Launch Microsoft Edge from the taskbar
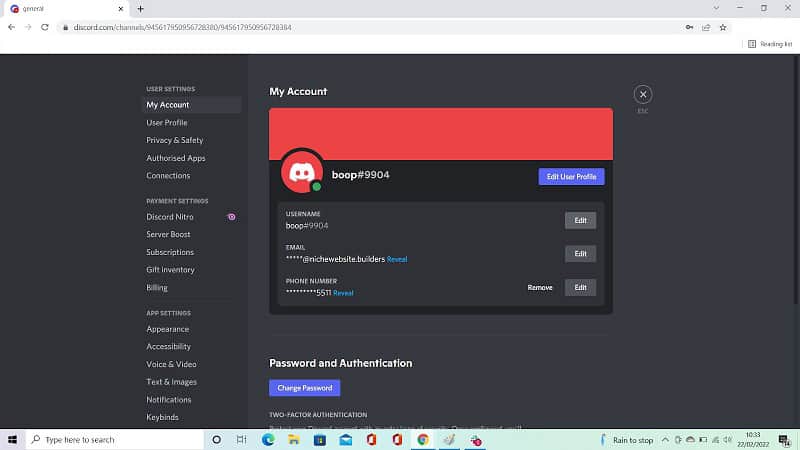Screen dimensions: 800x450 (268, 439)
